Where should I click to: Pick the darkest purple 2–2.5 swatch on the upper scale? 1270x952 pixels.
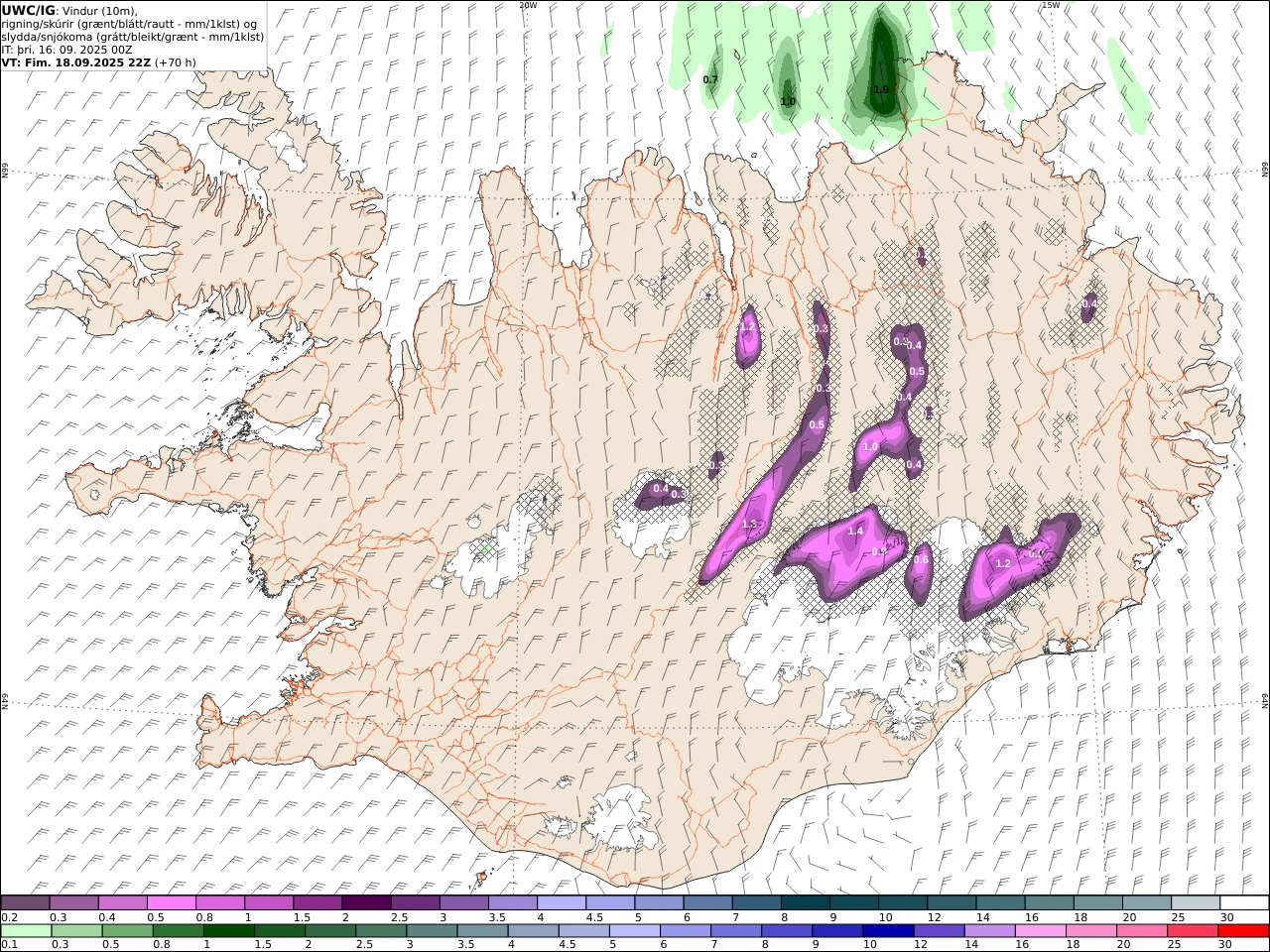coord(366,903)
